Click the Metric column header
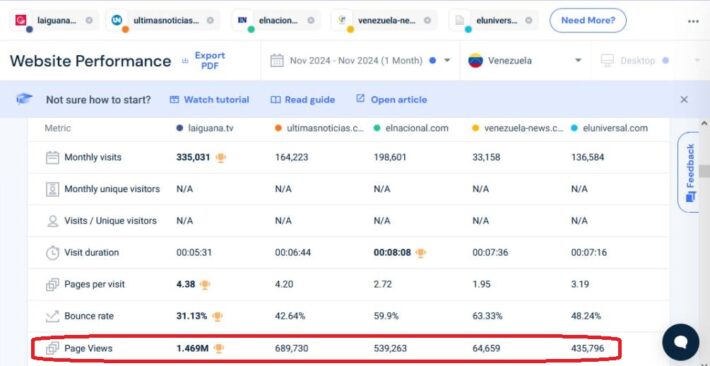This screenshot has width=710, height=366. (x=58, y=128)
